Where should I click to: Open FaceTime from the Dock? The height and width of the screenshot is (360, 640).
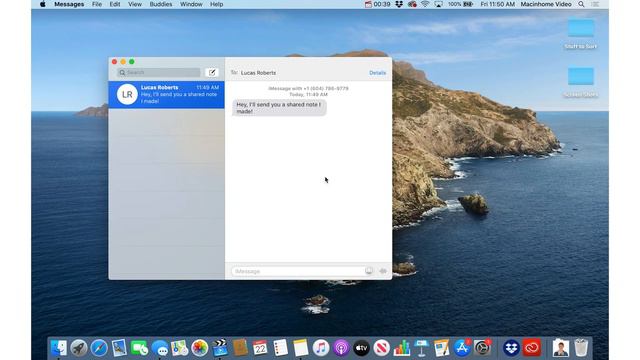139,348
